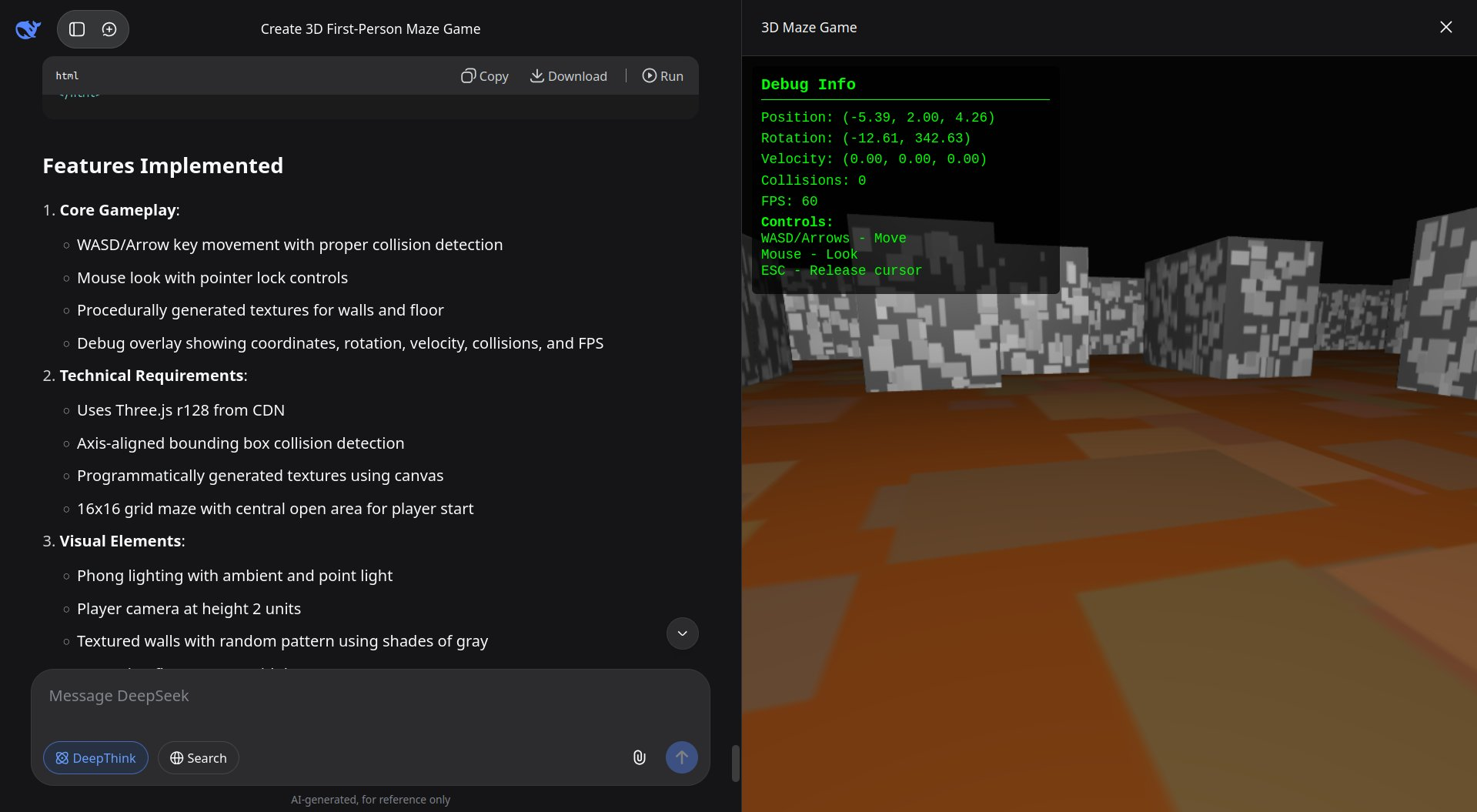Run the html code block
Viewport: 1477px width, 812px height.
point(663,75)
